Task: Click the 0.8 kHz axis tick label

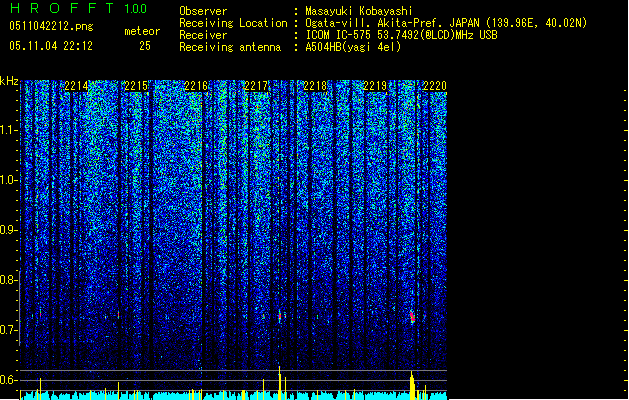Action: point(8,280)
